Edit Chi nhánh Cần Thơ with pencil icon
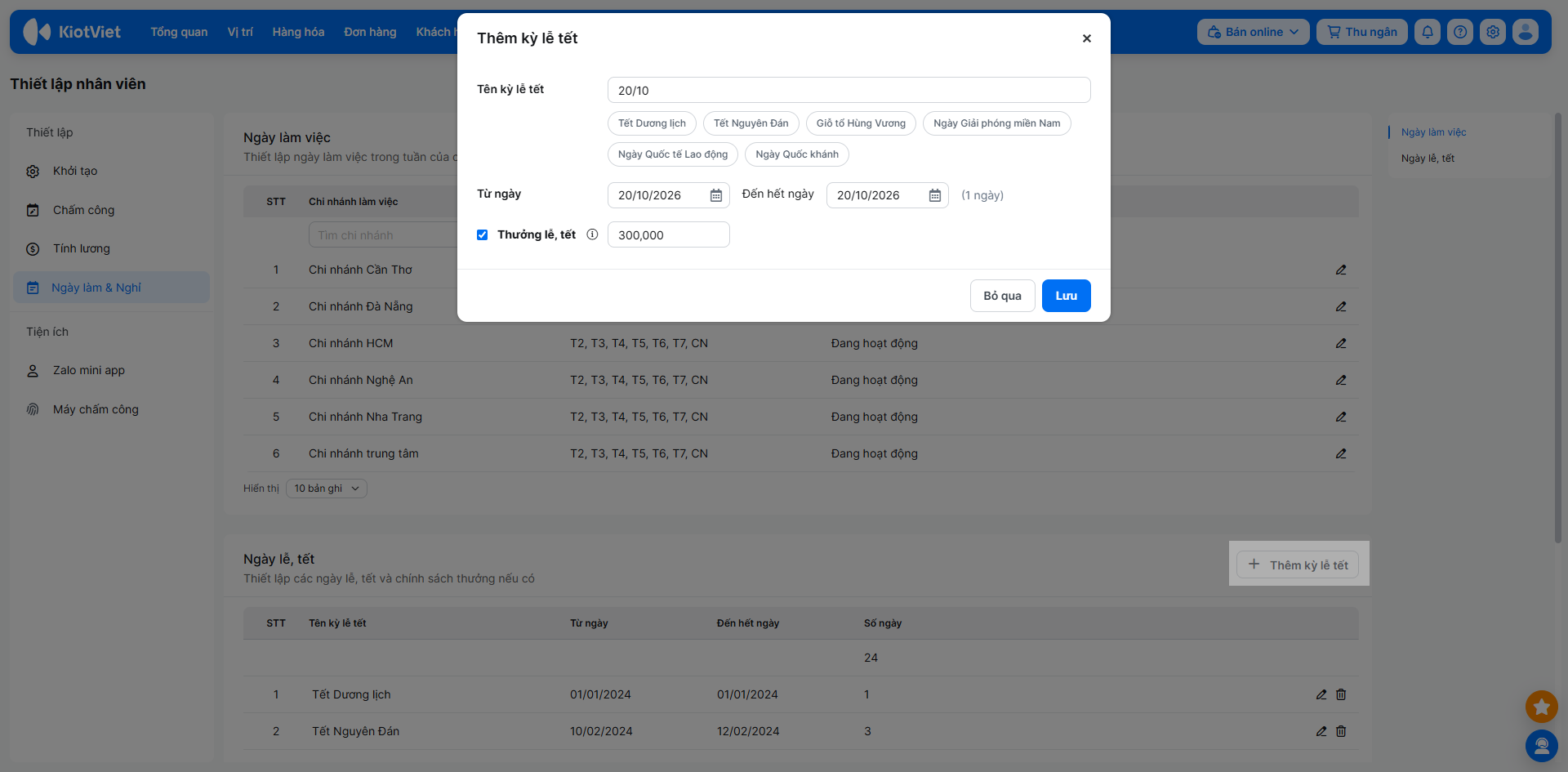 [x=1341, y=270]
